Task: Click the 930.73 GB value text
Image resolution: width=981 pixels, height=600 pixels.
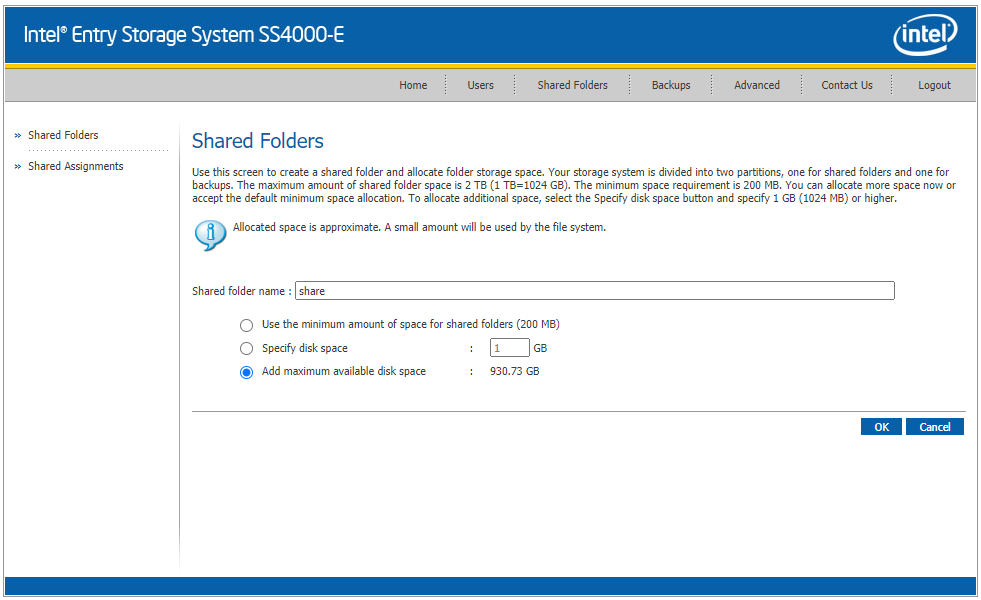Action: (x=514, y=371)
